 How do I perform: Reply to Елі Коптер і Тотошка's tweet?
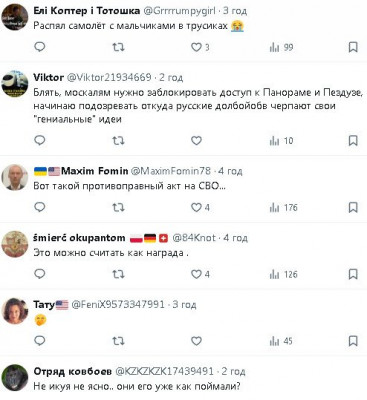(x=40, y=47)
